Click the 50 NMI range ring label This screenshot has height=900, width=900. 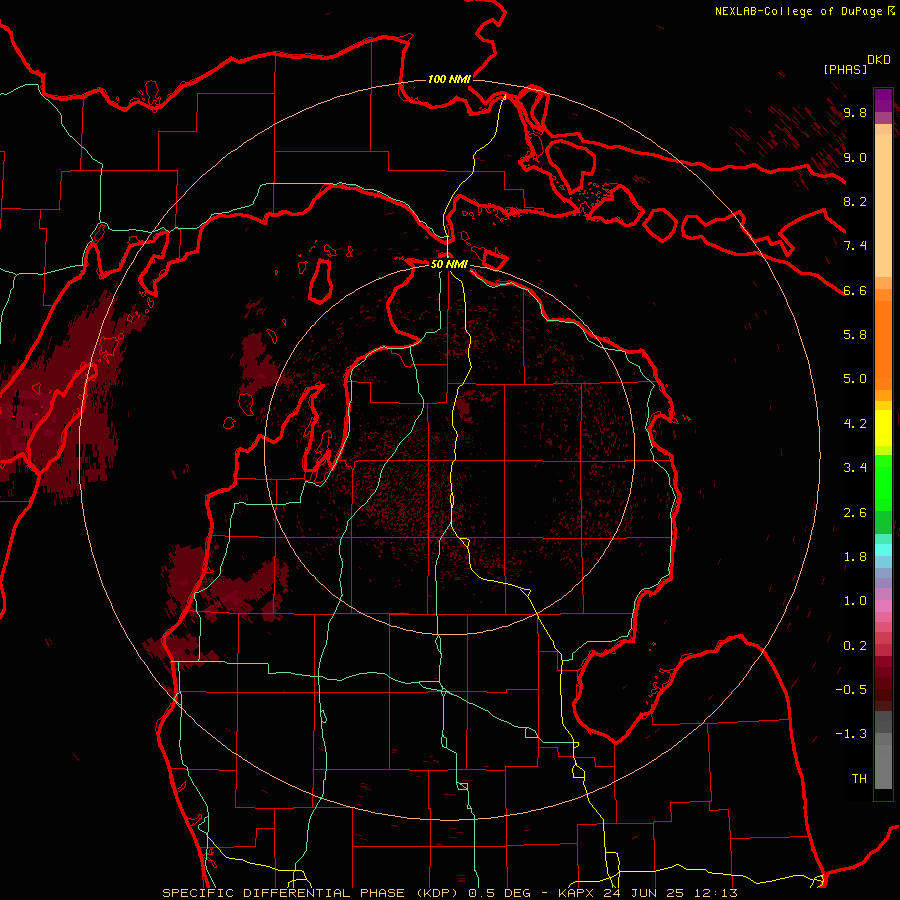coord(449,264)
